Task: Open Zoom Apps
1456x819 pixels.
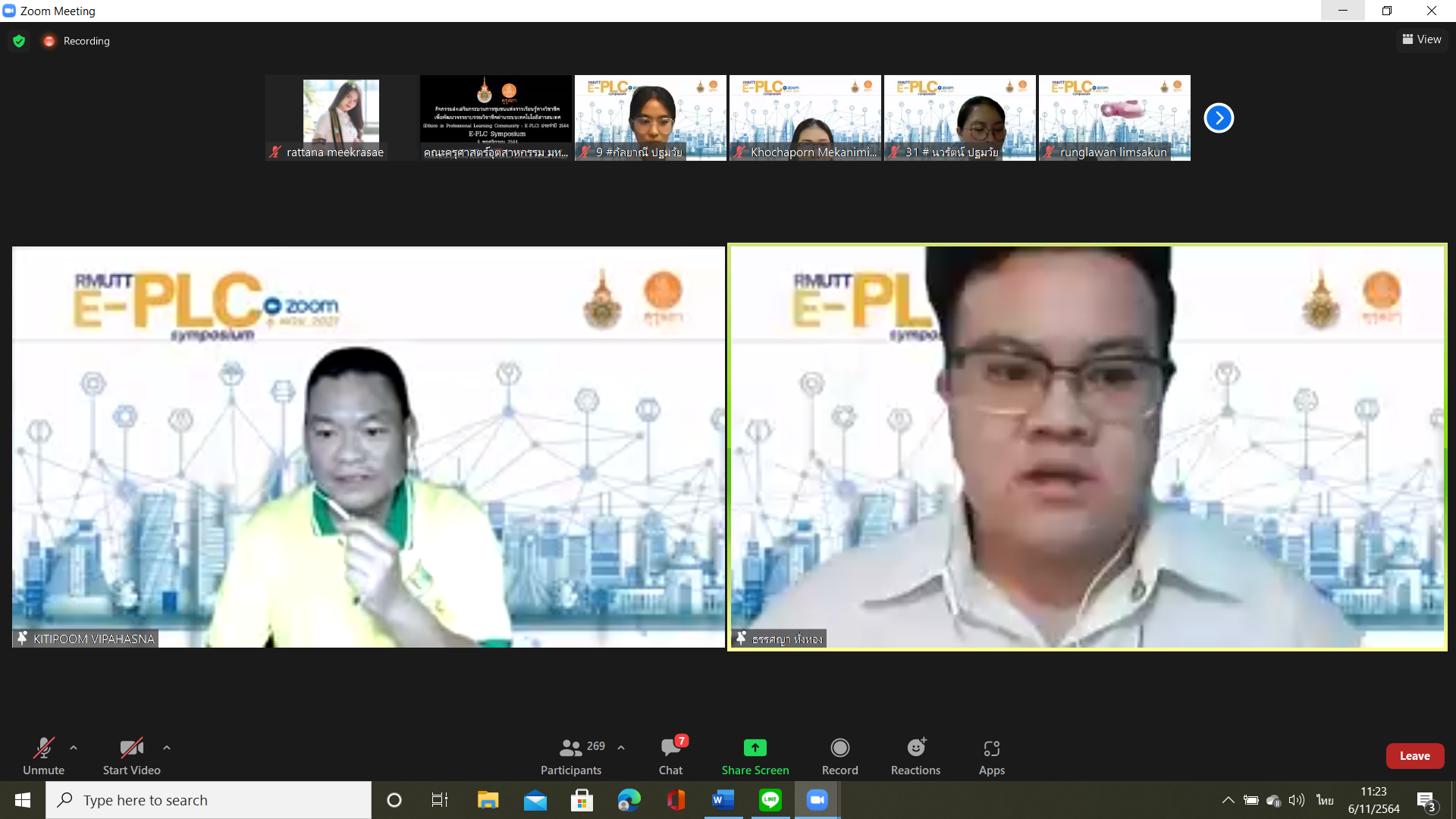Action: click(992, 756)
